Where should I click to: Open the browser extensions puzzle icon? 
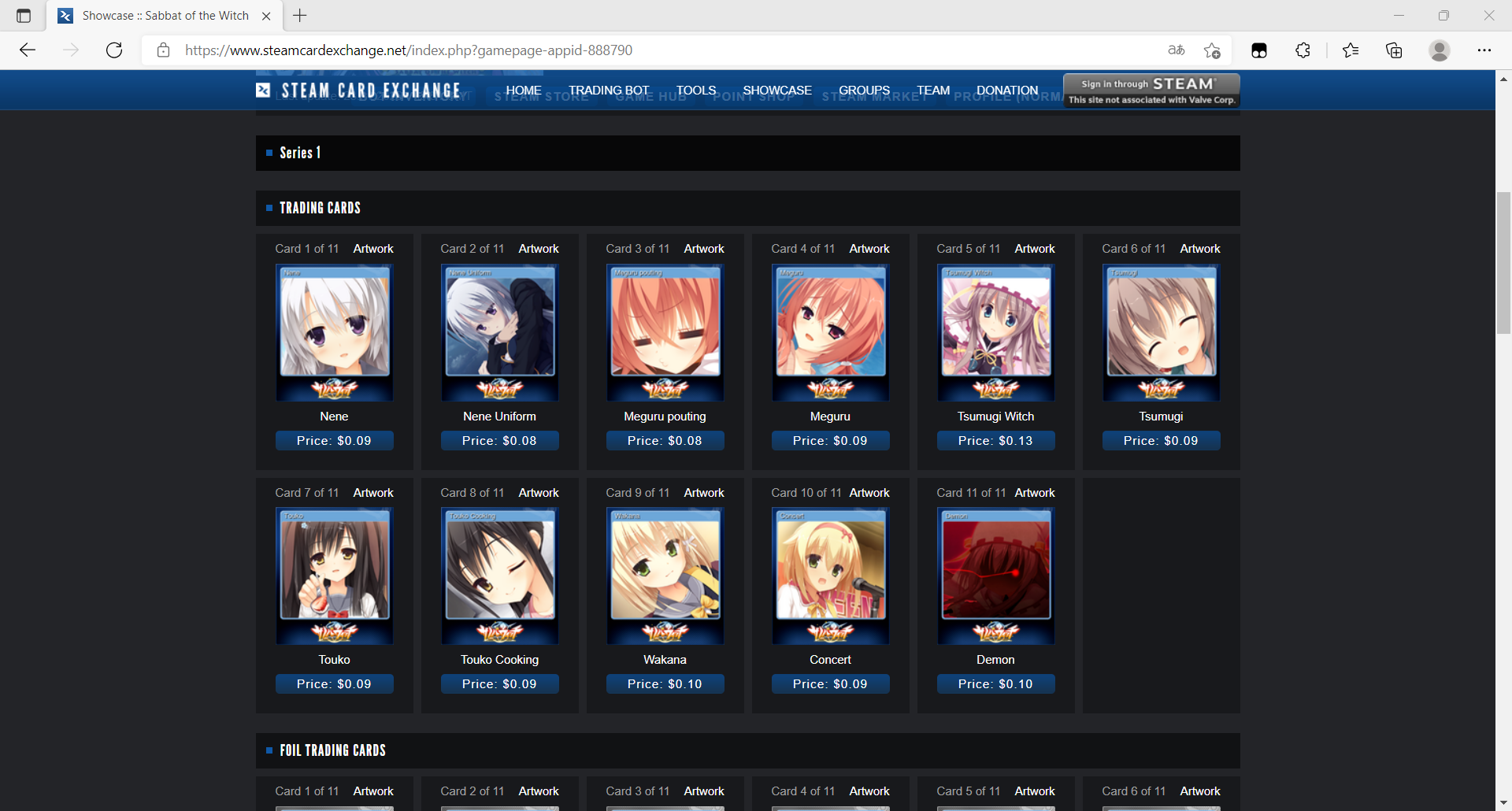1303,50
